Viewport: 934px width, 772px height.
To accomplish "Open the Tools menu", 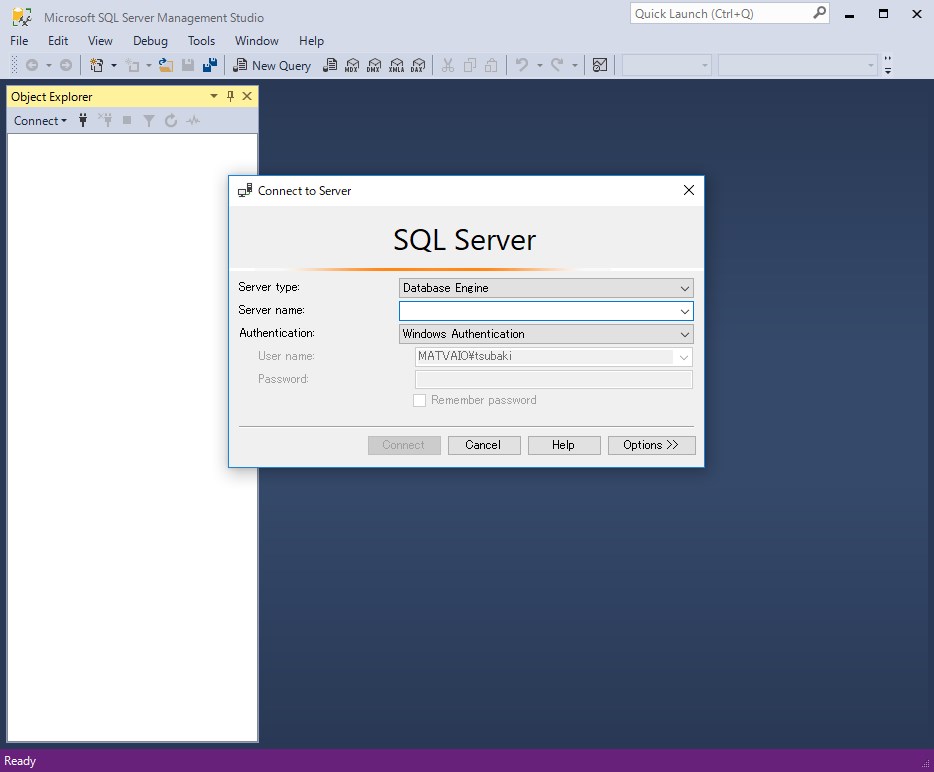I will (201, 41).
